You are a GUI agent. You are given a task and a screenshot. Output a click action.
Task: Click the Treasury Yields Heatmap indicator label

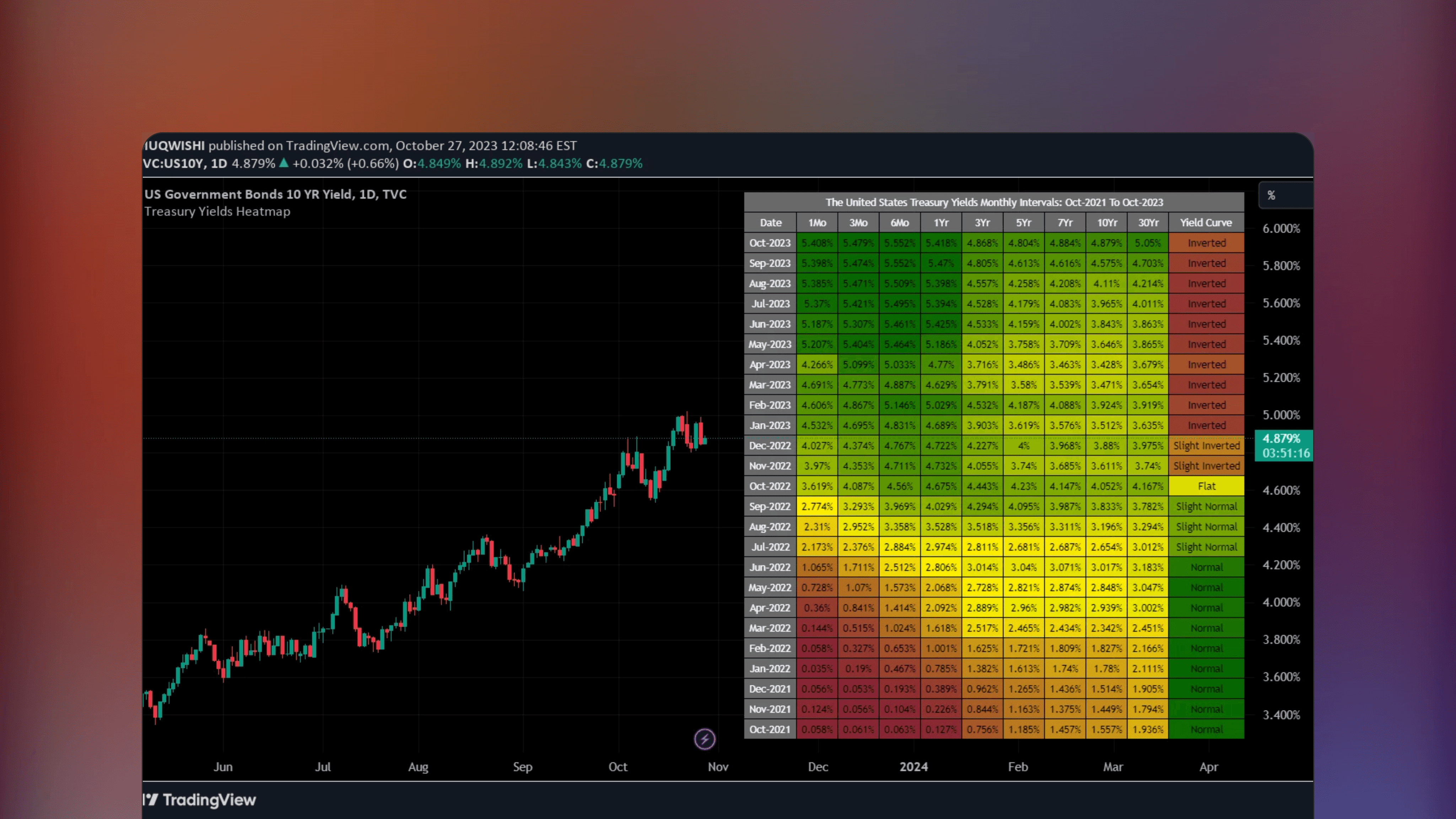(217, 211)
